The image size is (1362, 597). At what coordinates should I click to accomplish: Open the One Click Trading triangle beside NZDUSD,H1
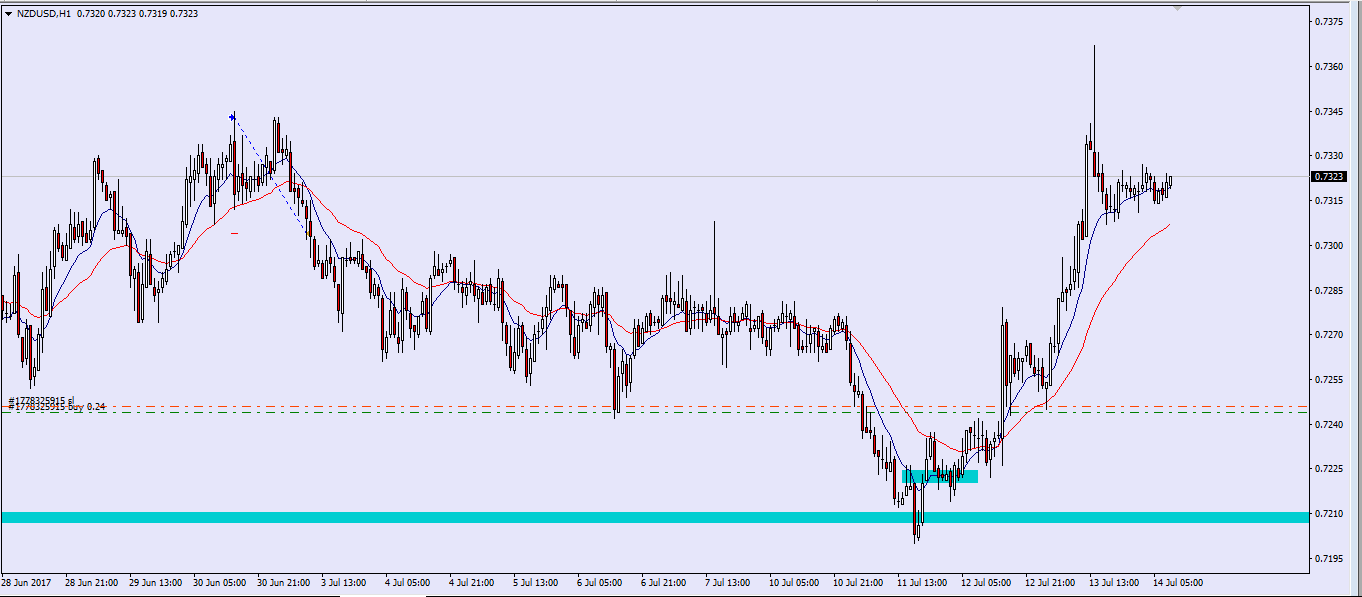[8, 15]
